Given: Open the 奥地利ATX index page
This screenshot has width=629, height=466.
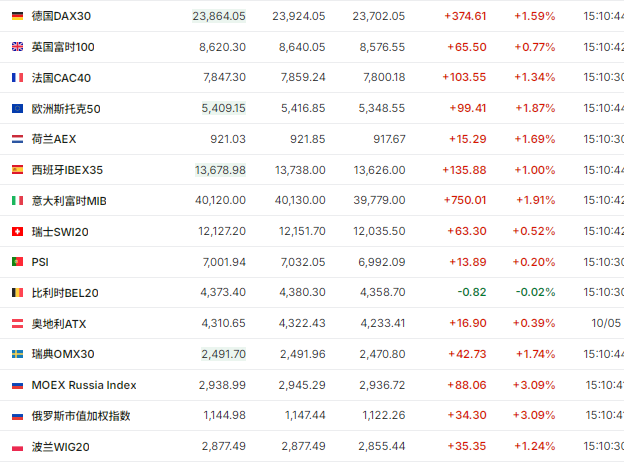Looking at the screenshot, I should tap(59, 324).
